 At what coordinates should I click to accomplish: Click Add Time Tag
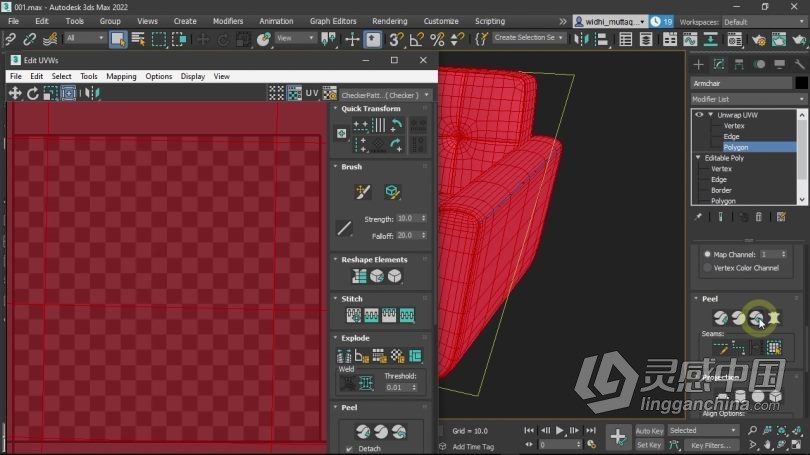point(473,447)
